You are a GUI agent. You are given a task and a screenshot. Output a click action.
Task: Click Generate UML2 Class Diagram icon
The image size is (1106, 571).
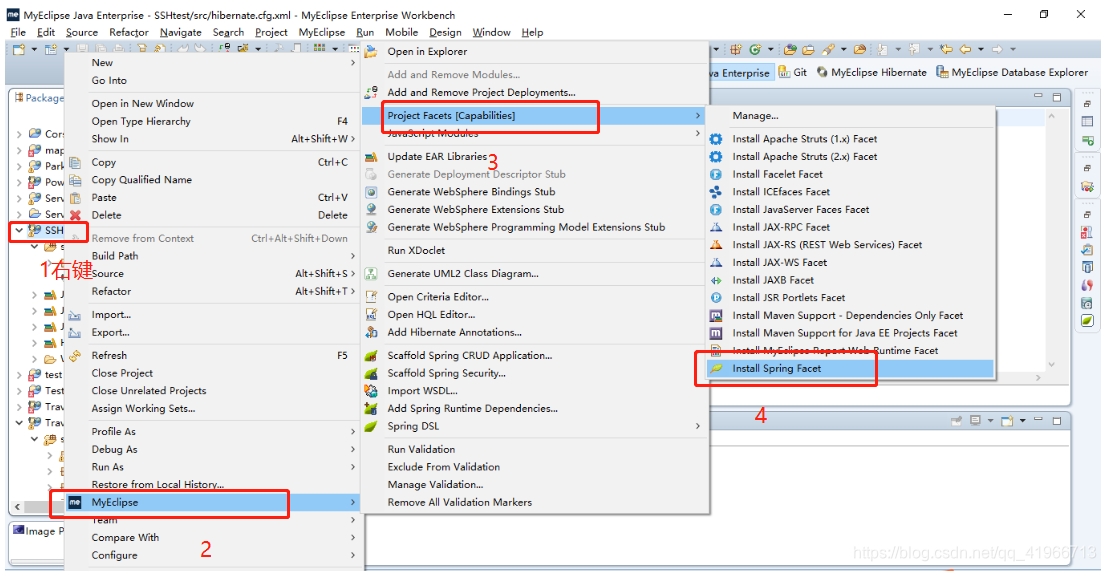pyautogui.click(x=371, y=274)
